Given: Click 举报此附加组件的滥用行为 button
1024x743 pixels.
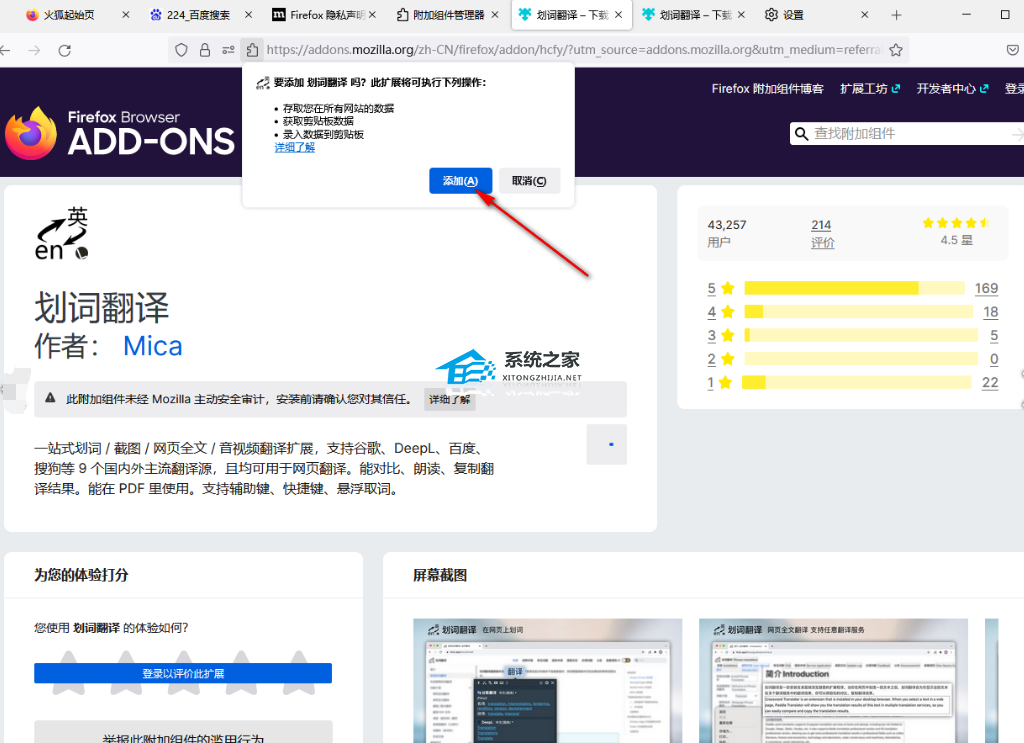Looking at the screenshot, I should point(183,733).
